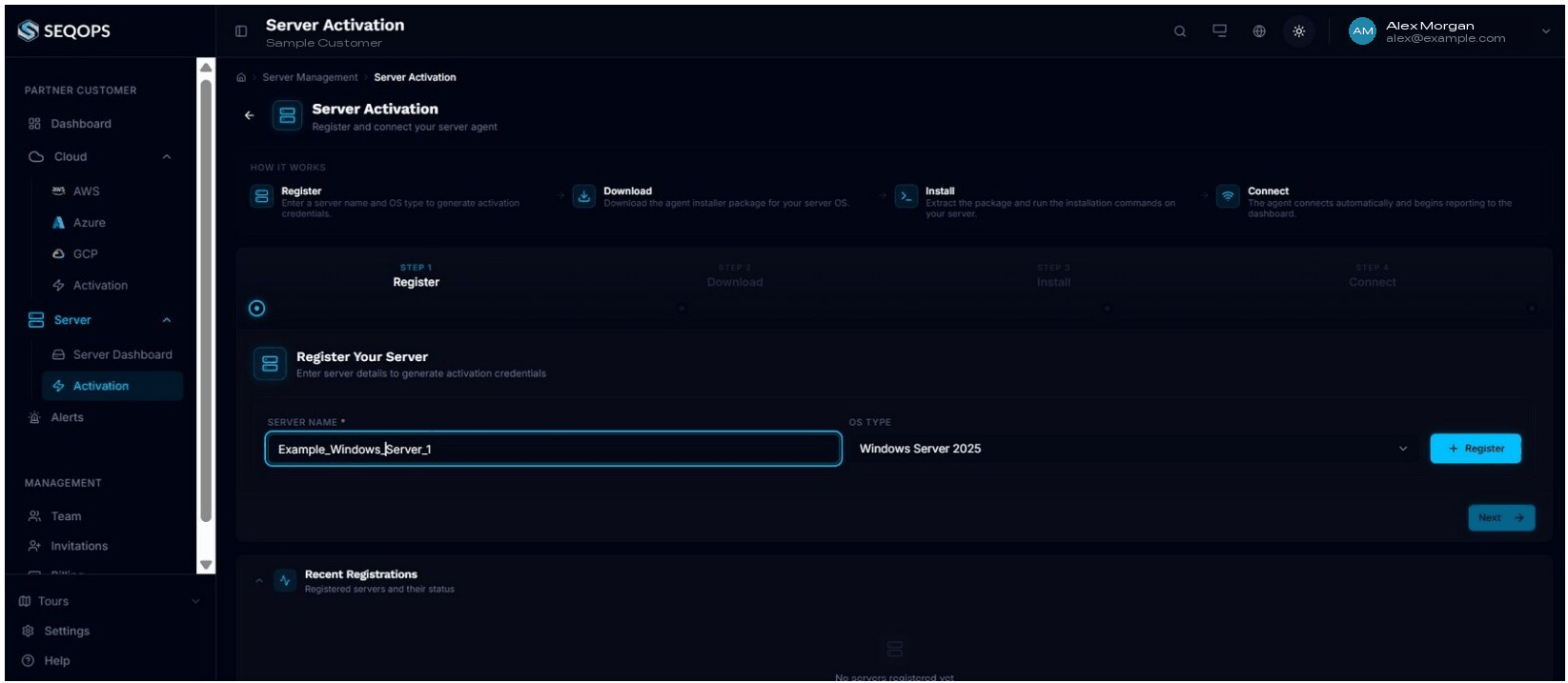
Task: Click the back arrow beside Server Activation
Action: point(250,115)
